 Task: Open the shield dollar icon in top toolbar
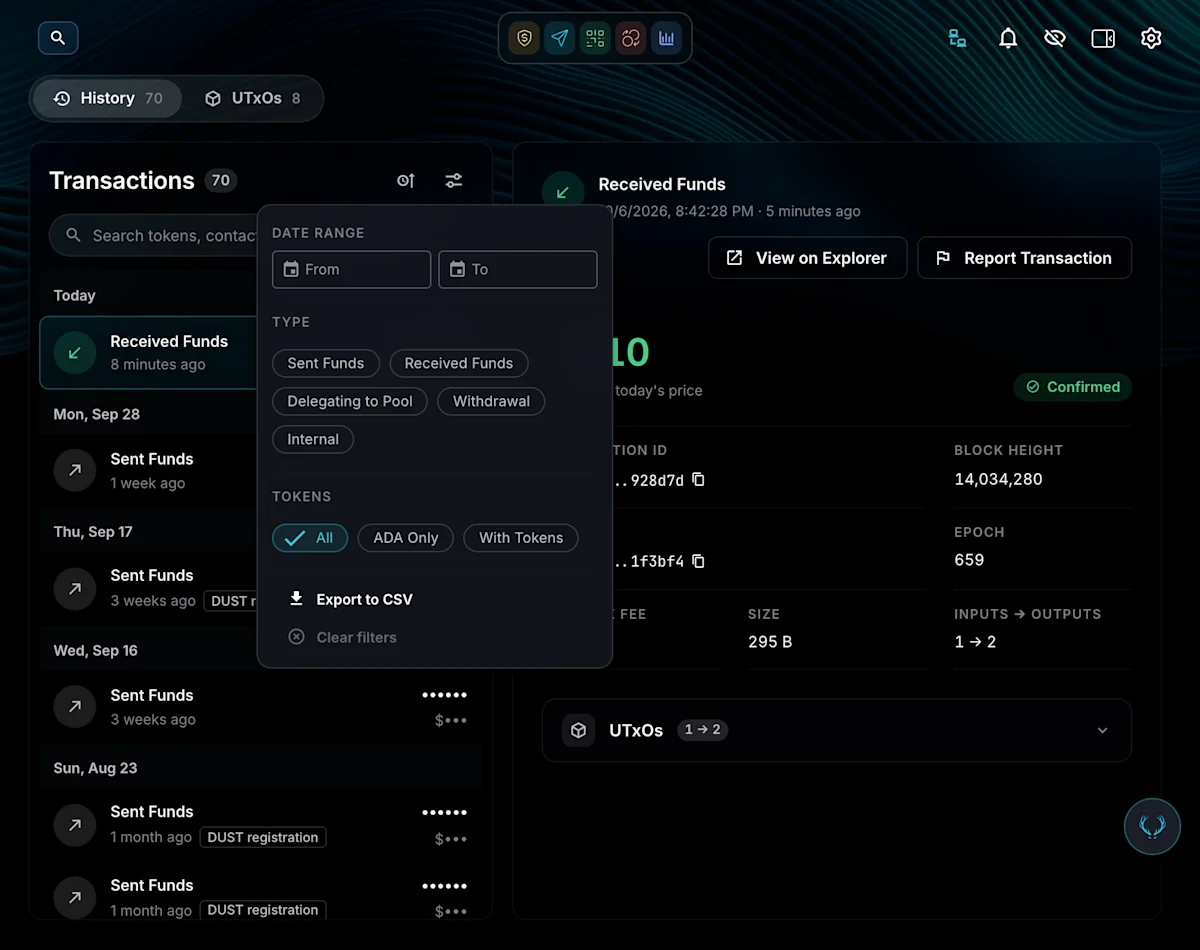pyautogui.click(x=524, y=38)
